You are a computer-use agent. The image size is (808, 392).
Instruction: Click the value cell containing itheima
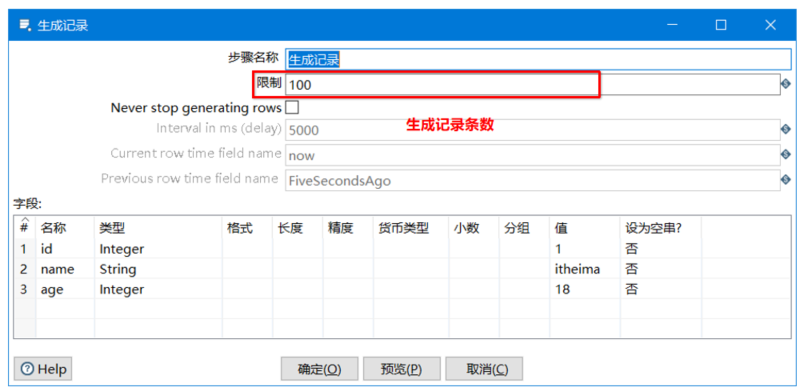point(585,269)
